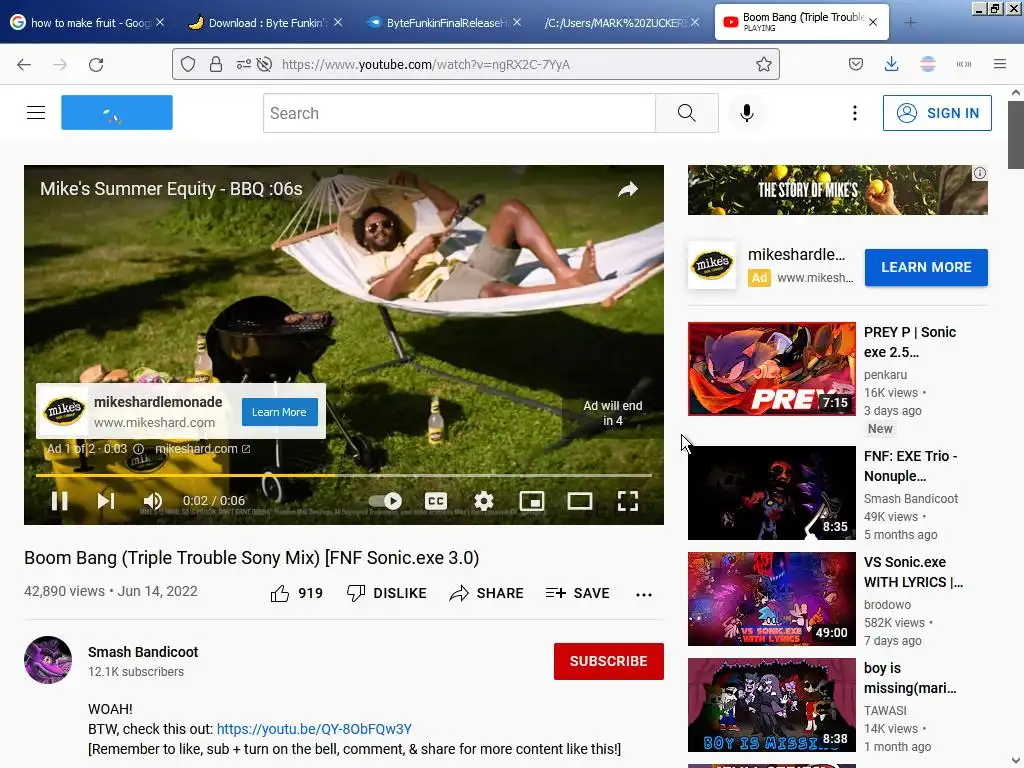Click penkaru channel name

click(x=885, y=375)
